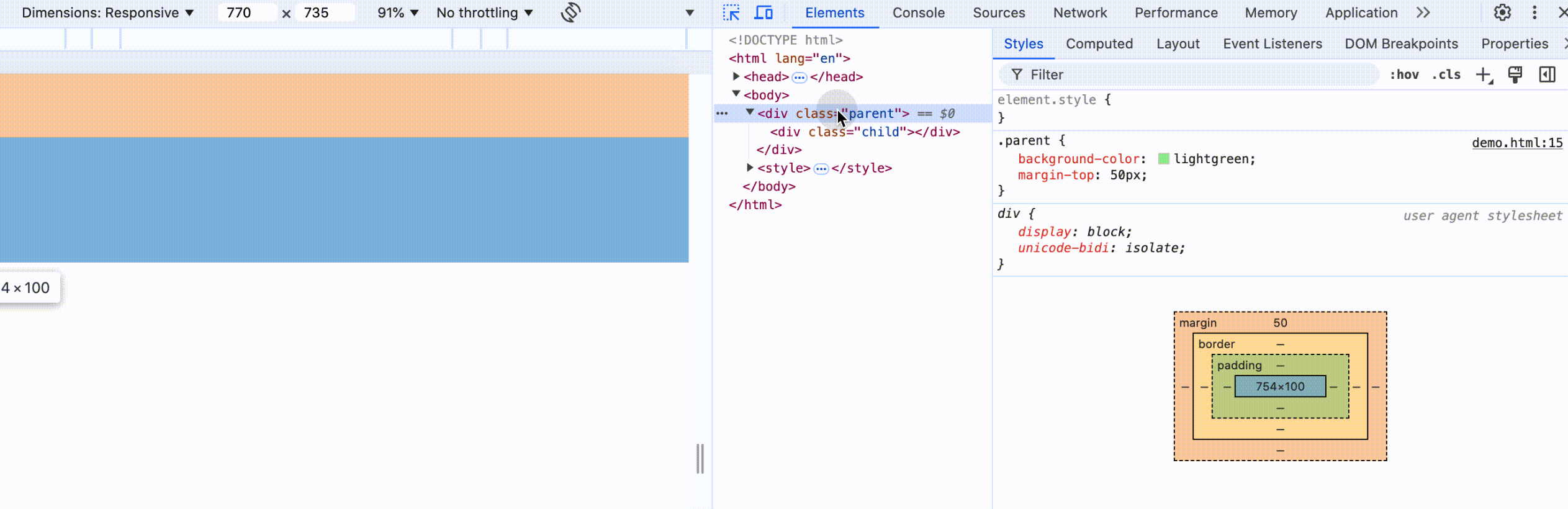Open the Performance tab
1568x509 pixels.
1176,13
